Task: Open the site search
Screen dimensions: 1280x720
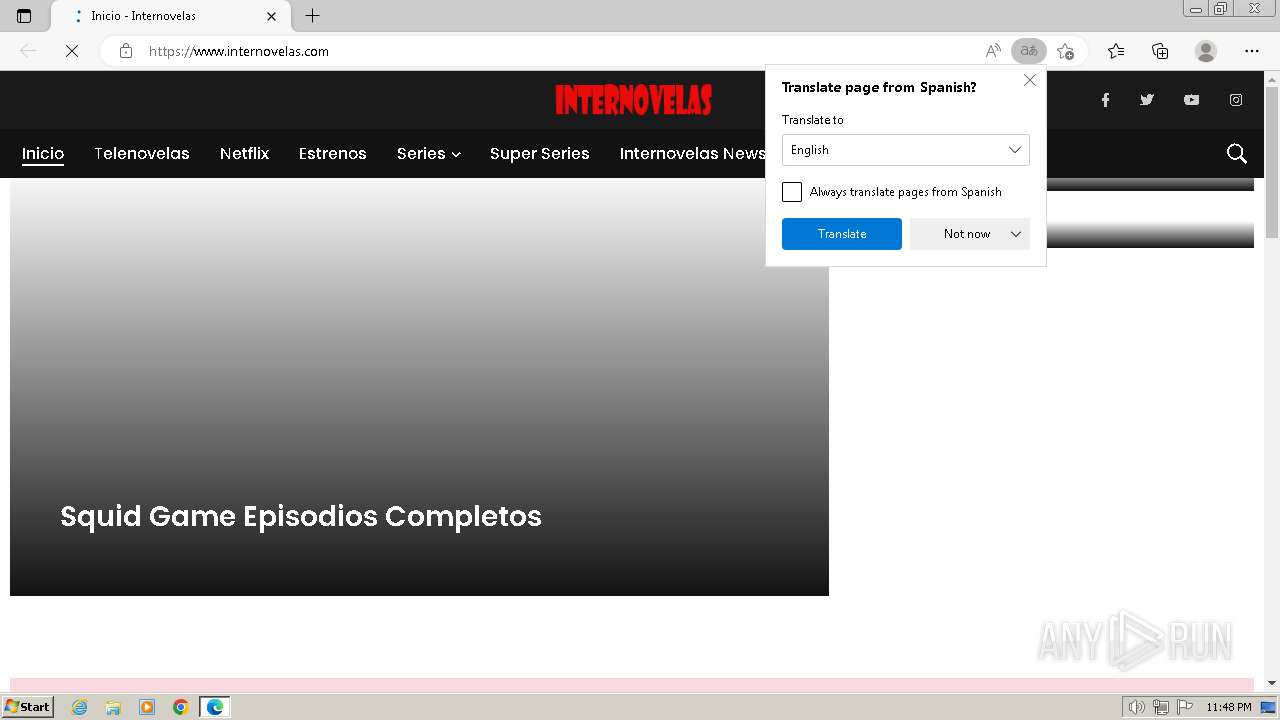Action: (x=1237, y=153)
